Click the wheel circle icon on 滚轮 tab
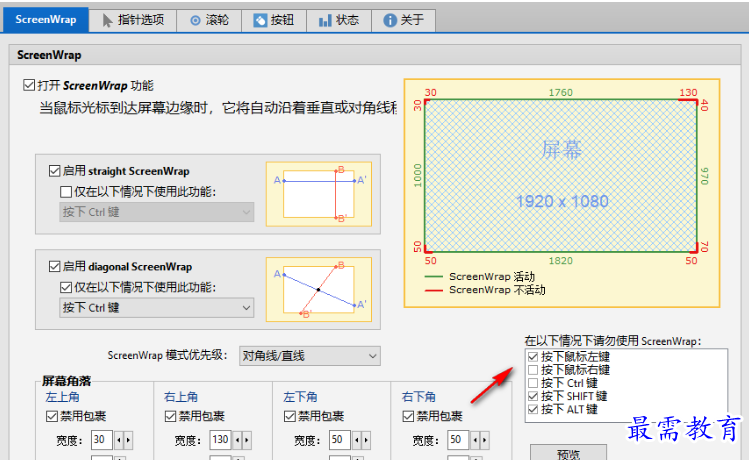This screenshot has height=460, width=749. (195, 21)
